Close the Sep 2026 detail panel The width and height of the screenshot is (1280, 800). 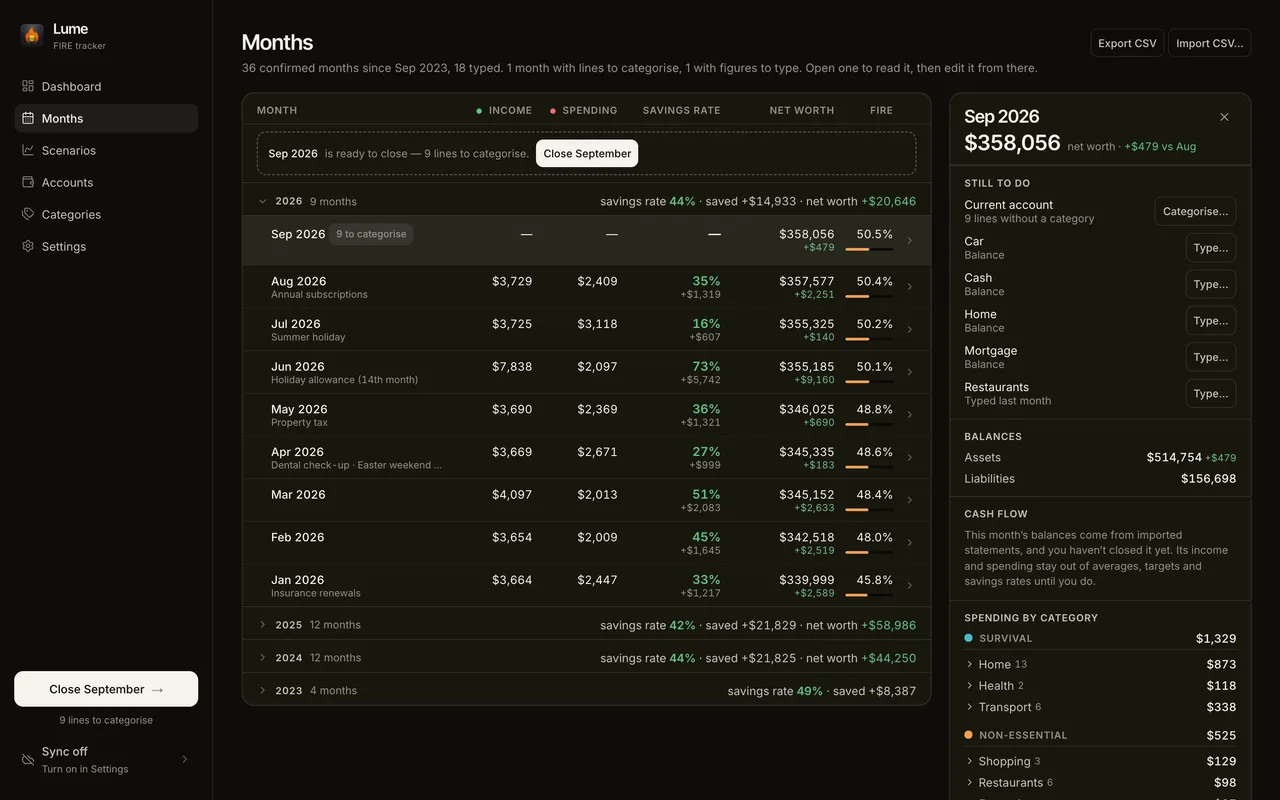(x=1224, y=117)
